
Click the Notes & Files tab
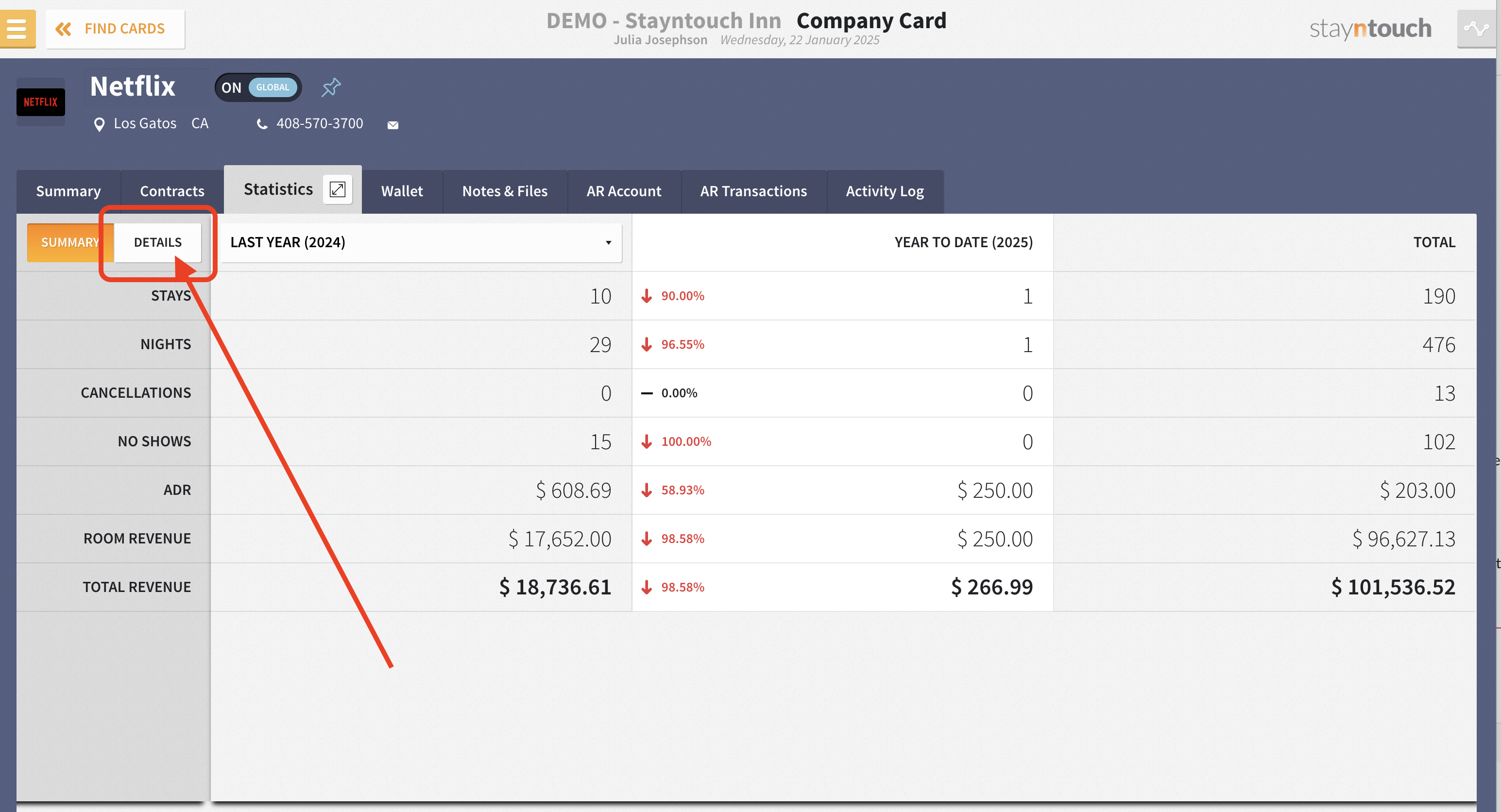(x=504, y=191)
